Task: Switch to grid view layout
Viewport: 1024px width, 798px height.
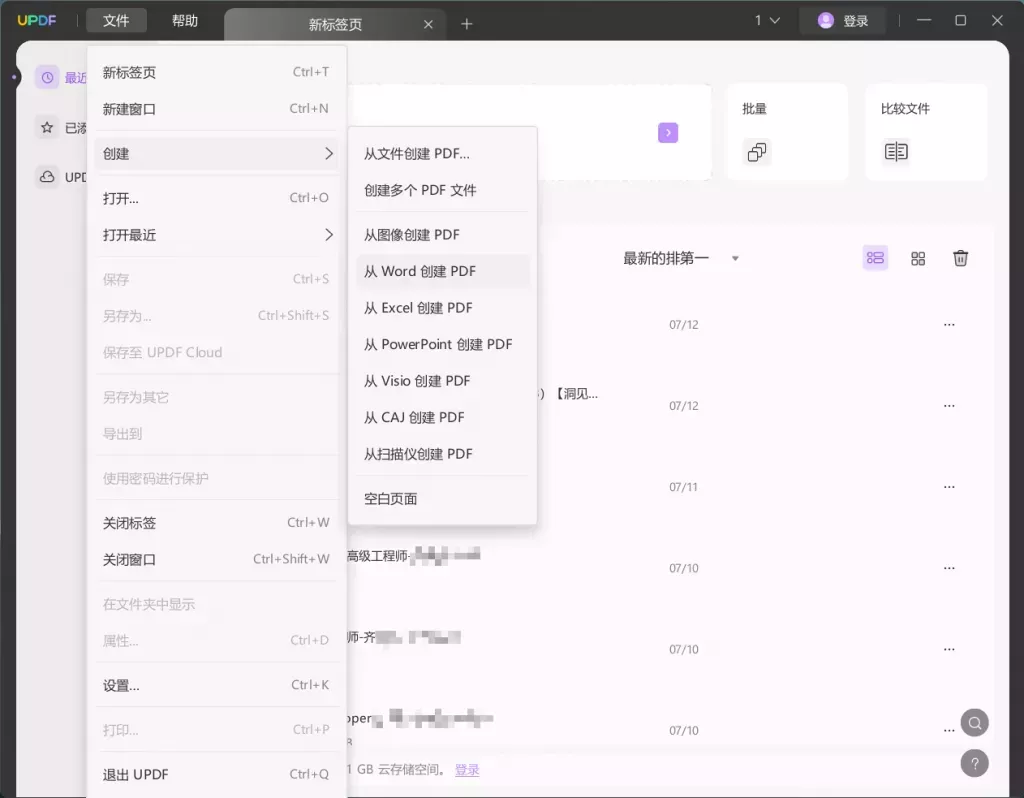Action: pyautogui.click(x=918, y=259)
